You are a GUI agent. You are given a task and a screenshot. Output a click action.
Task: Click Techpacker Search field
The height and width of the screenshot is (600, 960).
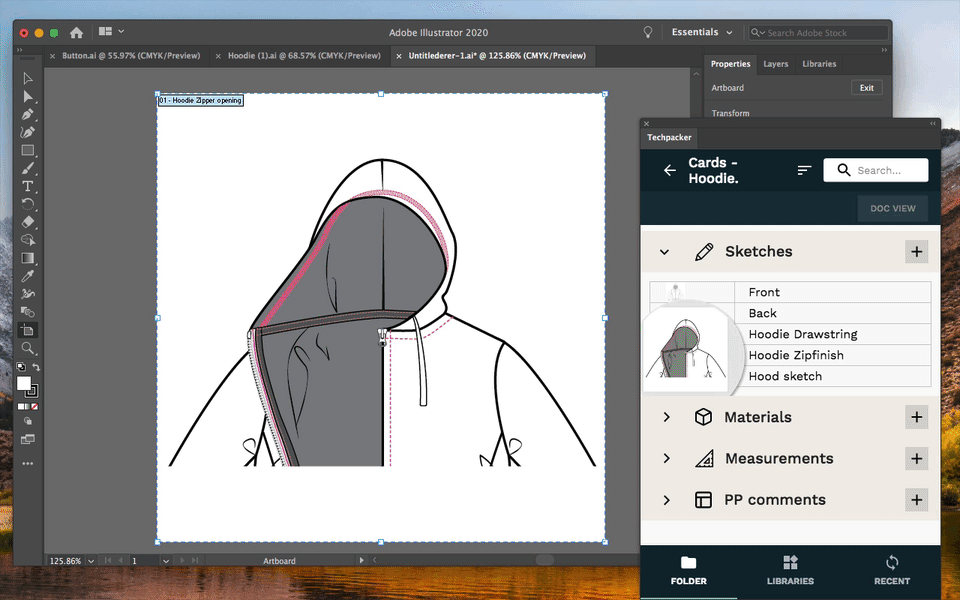click(876, 170)
